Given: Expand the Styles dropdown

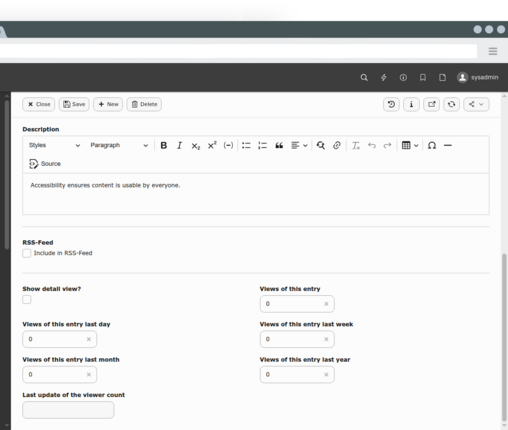Looking at the screenshot, I should (54, 145).
